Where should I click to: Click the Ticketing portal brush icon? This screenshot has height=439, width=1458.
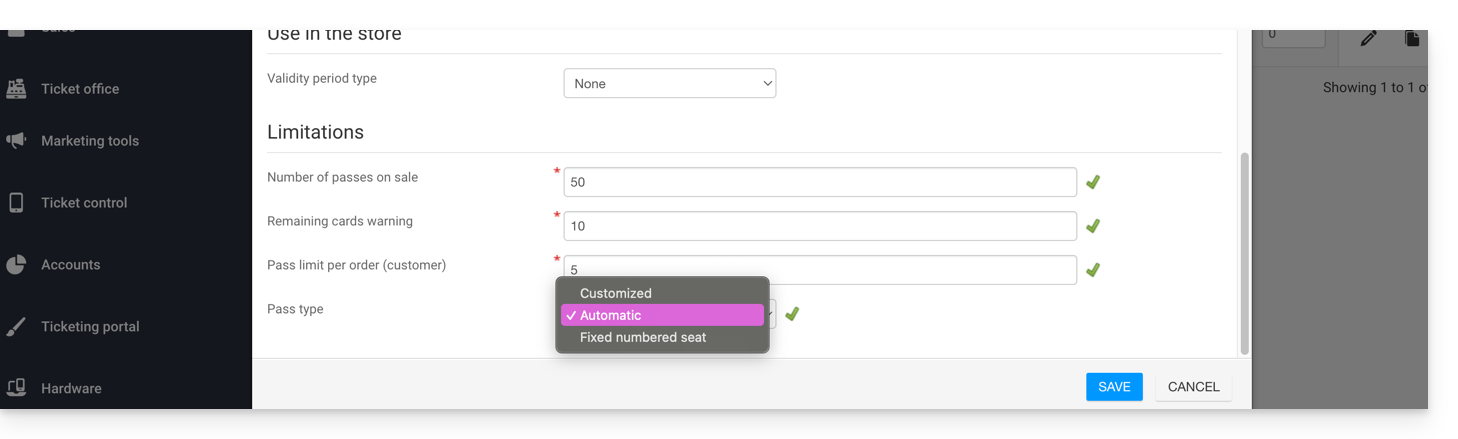16,327
